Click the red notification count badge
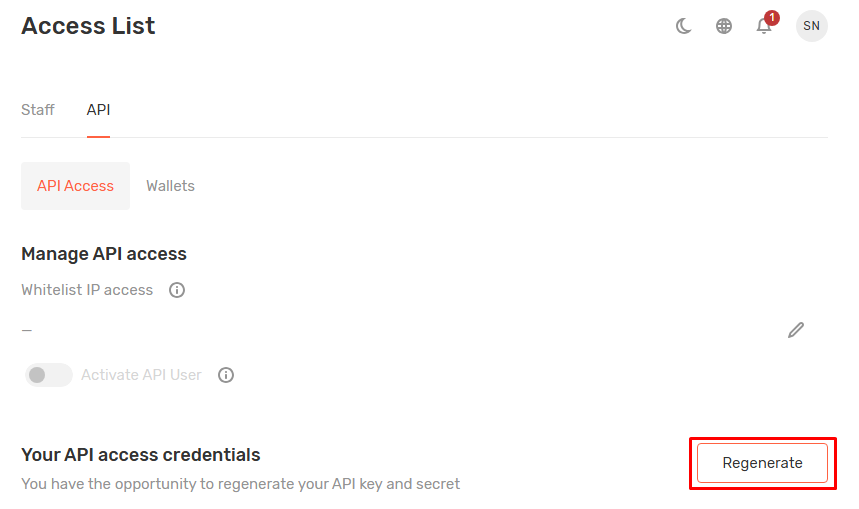 tap(771, 17)
